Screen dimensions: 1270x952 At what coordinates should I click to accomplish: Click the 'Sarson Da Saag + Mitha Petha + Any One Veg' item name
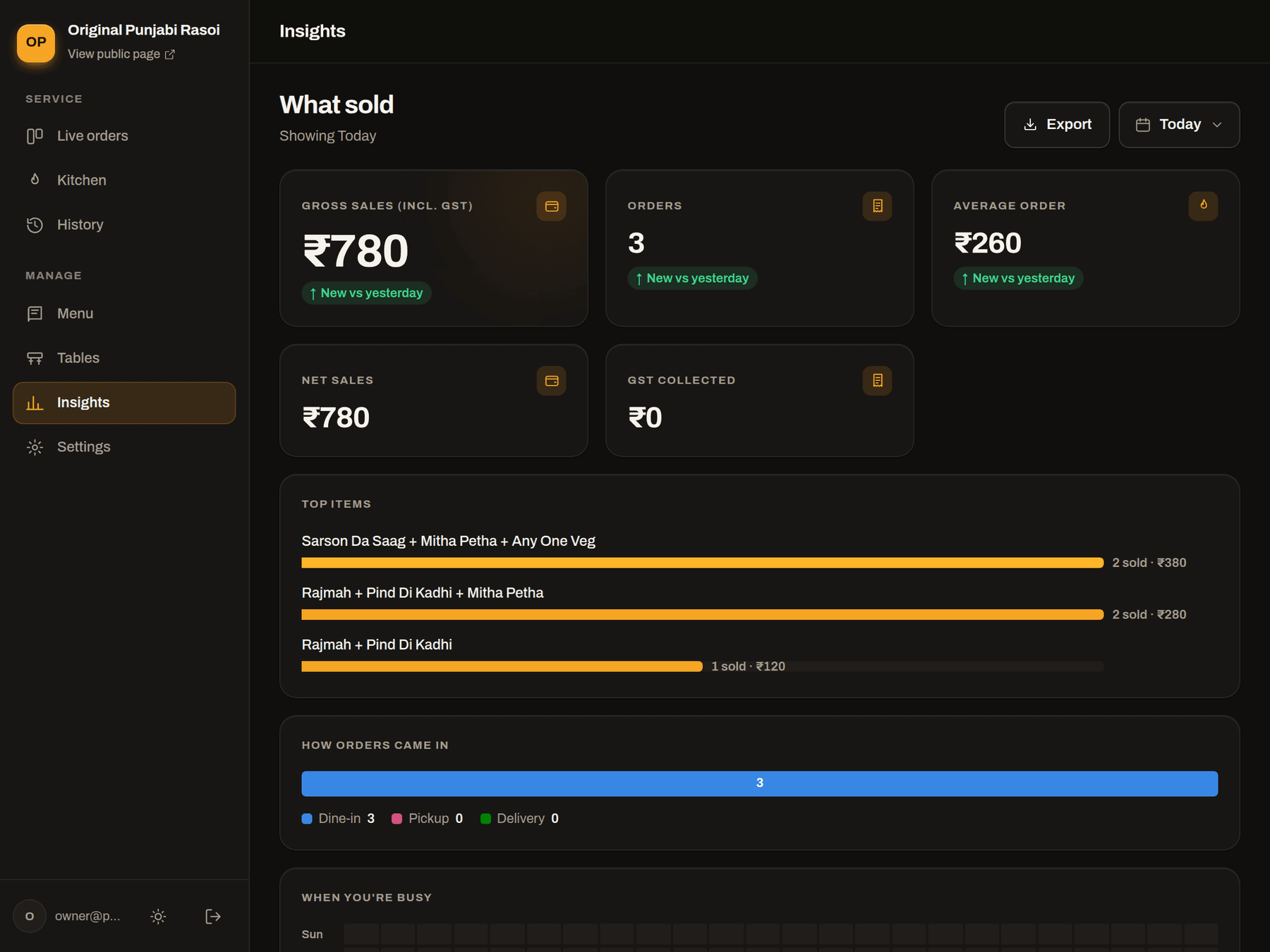pos(449,541)
